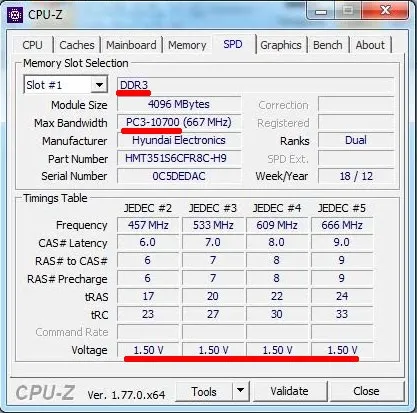Select the tRAS value 20
The image size is (417, 413).
pyautogui.click(x=213, y=296)
